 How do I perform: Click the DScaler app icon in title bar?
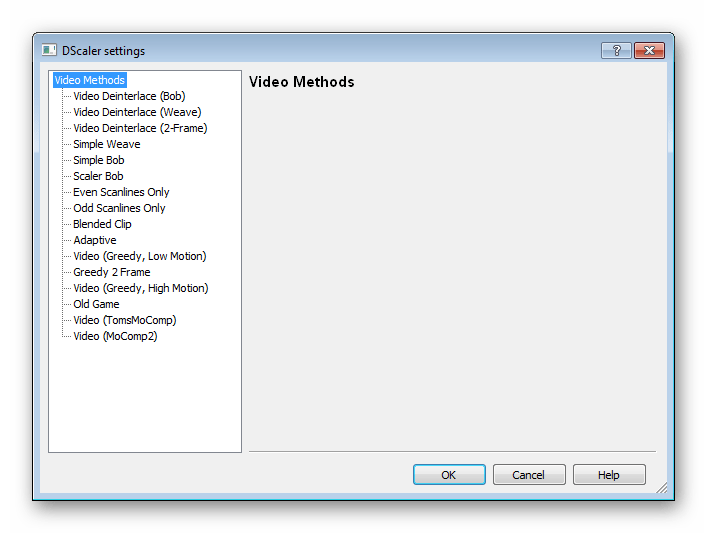coord(49,50)
